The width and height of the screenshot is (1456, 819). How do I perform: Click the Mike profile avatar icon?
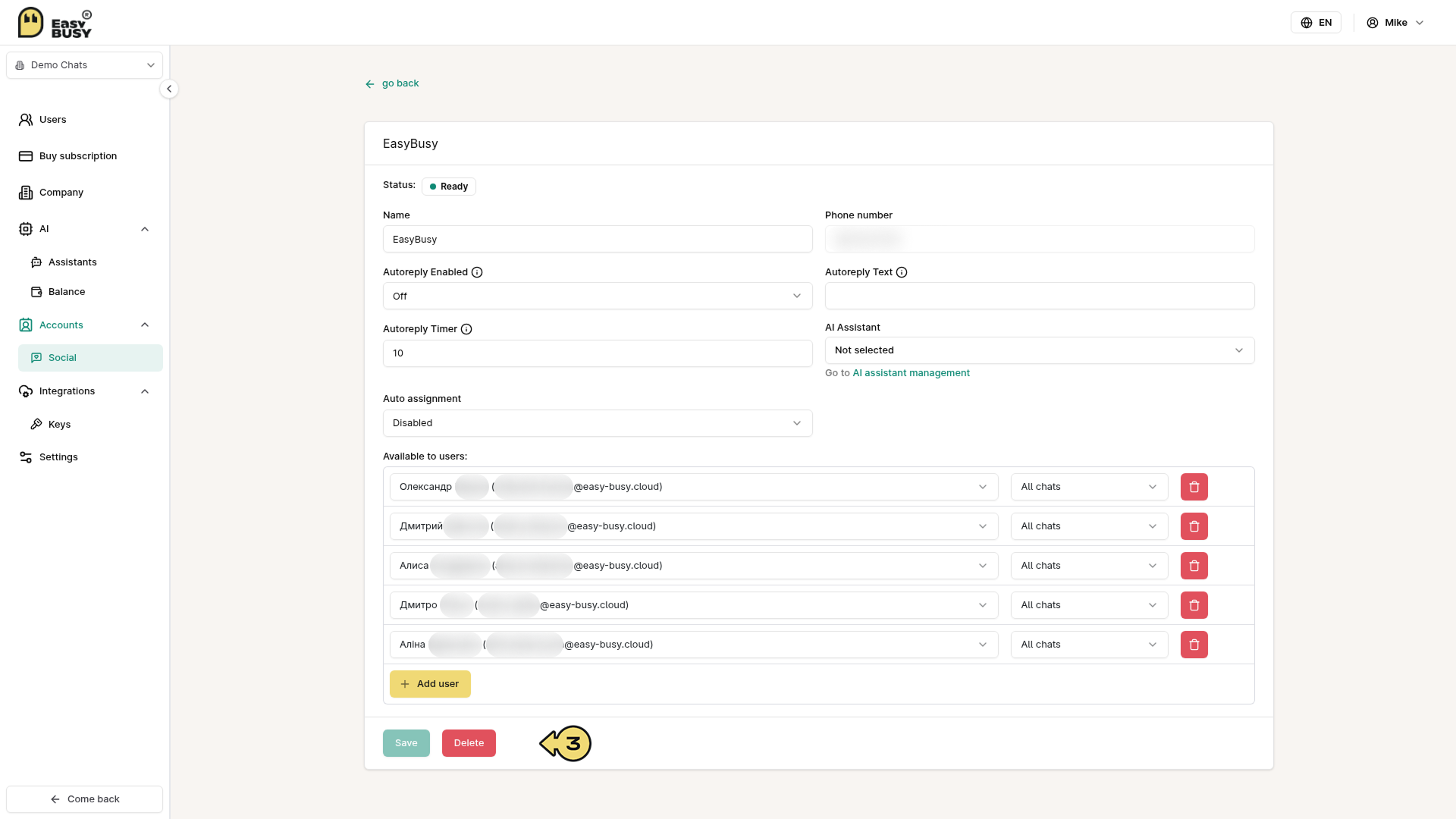[1373, 23]
